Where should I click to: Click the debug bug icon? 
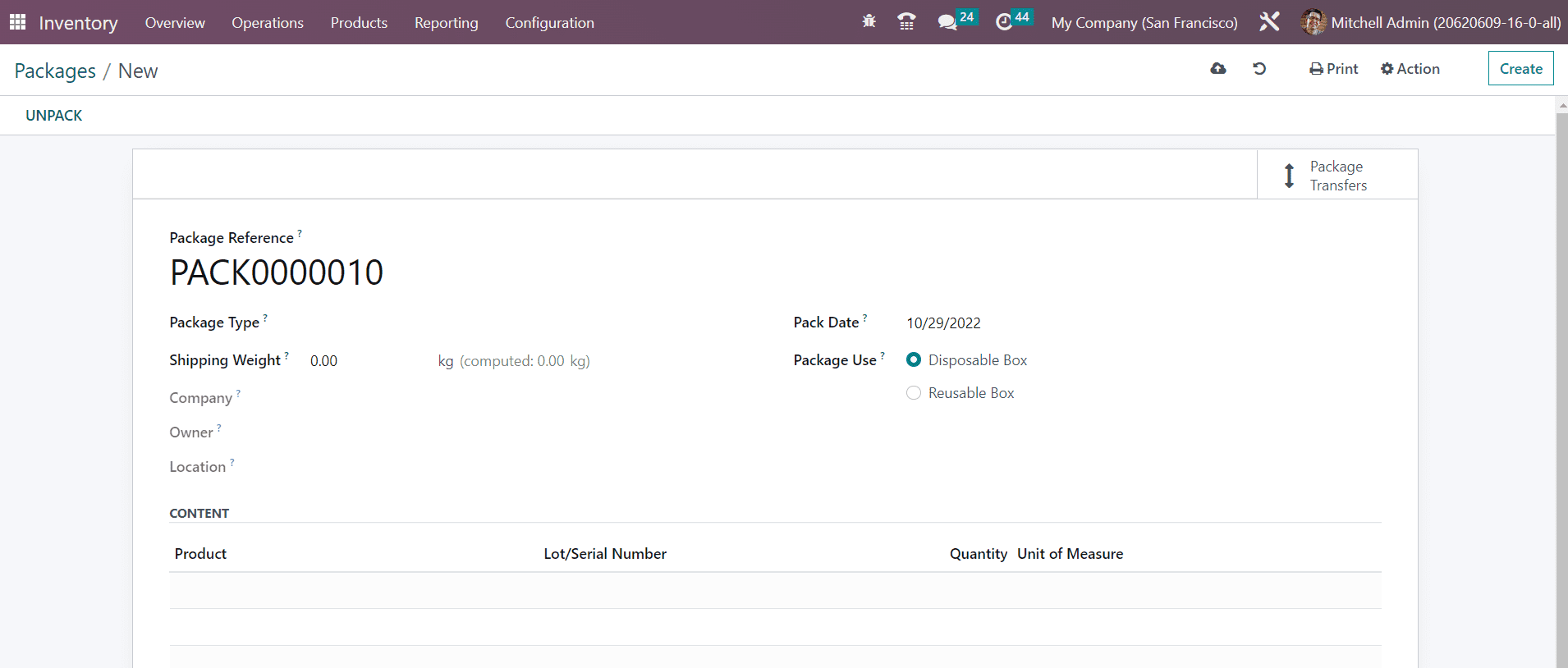click(x=869, y=22)
